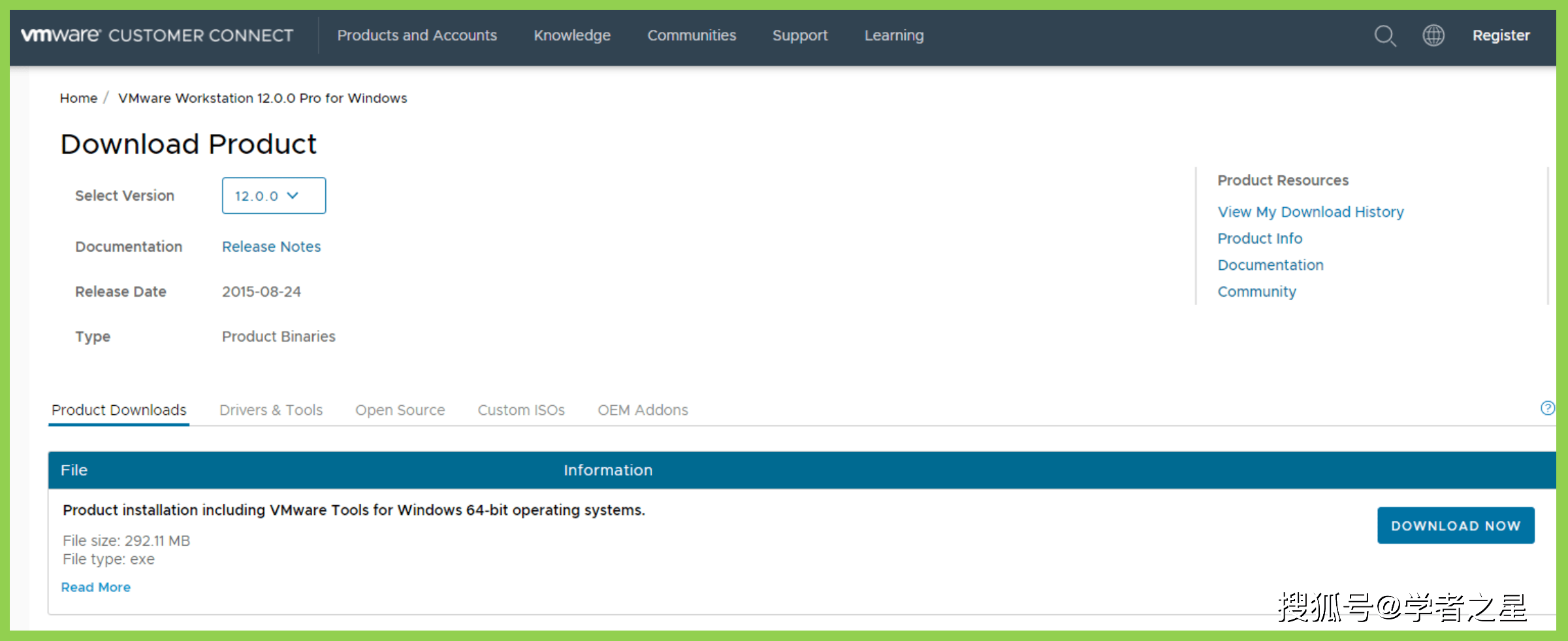
Task: Switch to the Open Source tab
Action: click(400, 410)
